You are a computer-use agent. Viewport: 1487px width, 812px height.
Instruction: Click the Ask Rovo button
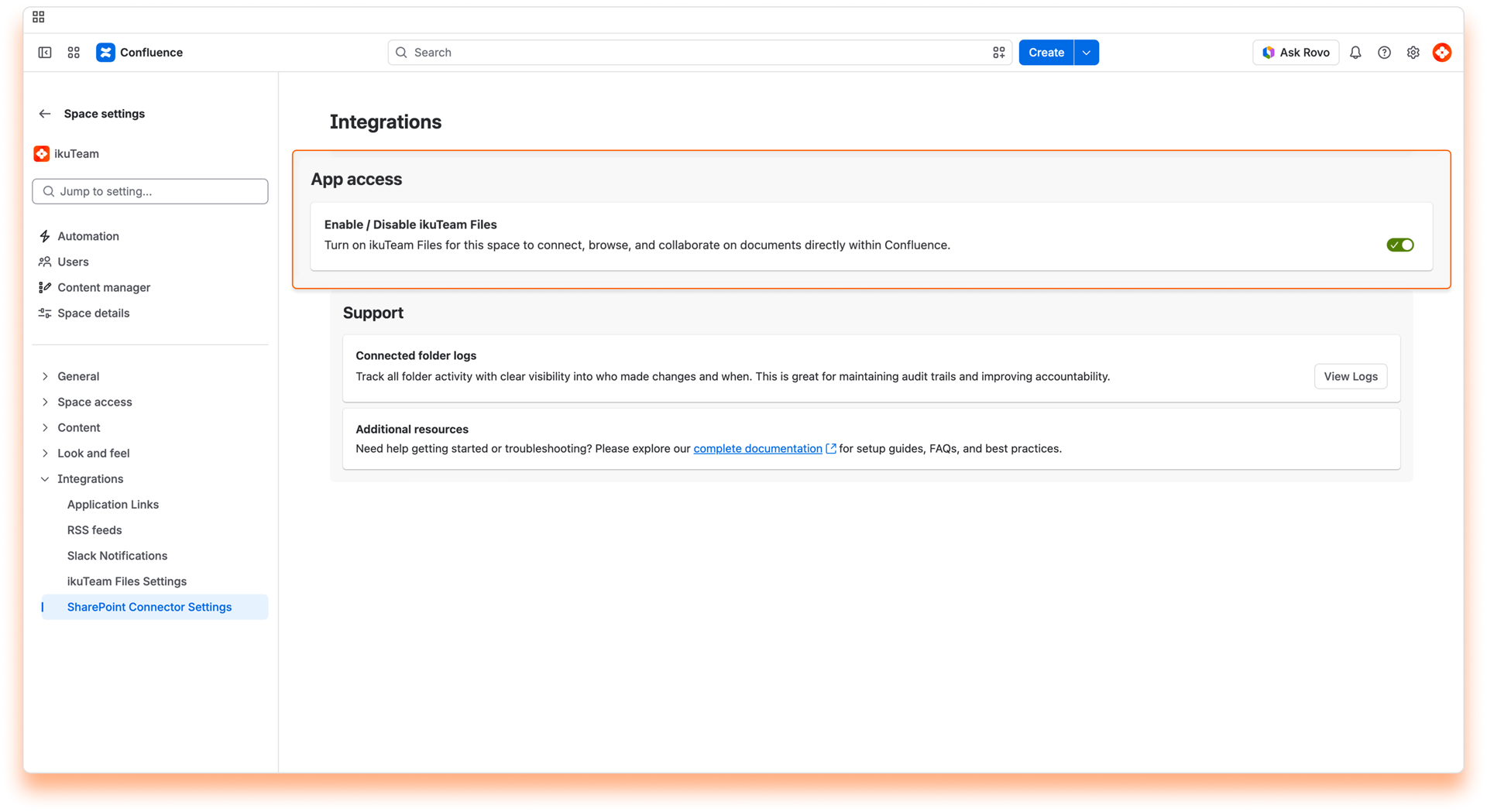point(1295,53)
